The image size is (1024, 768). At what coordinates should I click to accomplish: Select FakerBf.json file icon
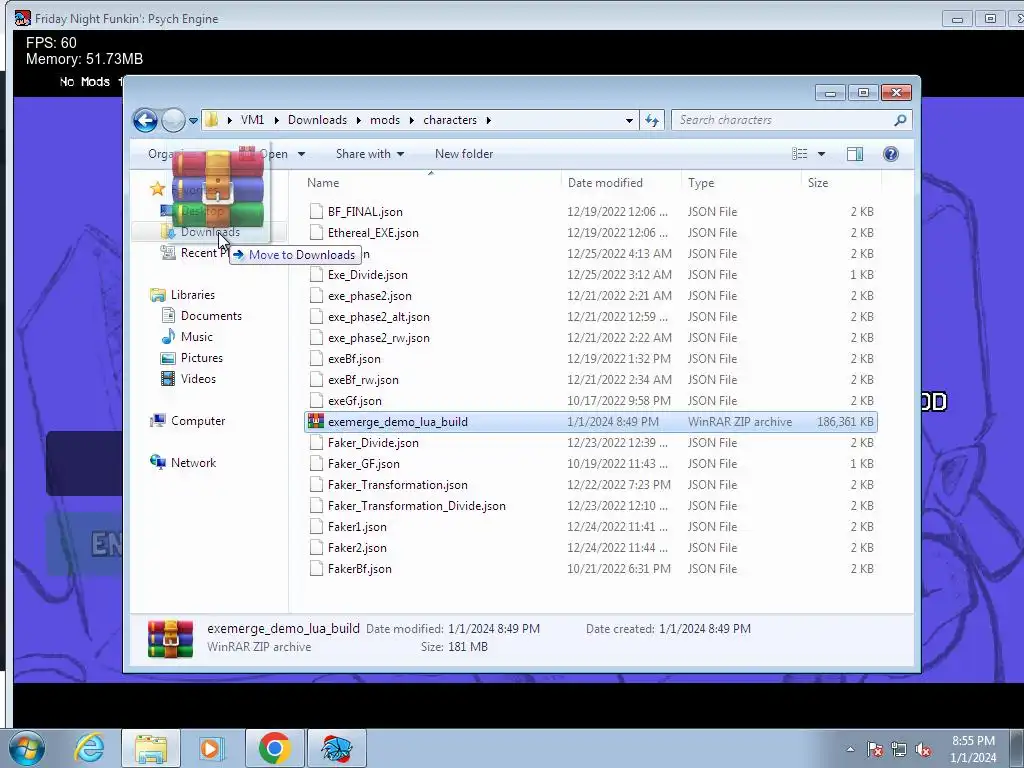(316, 569)
